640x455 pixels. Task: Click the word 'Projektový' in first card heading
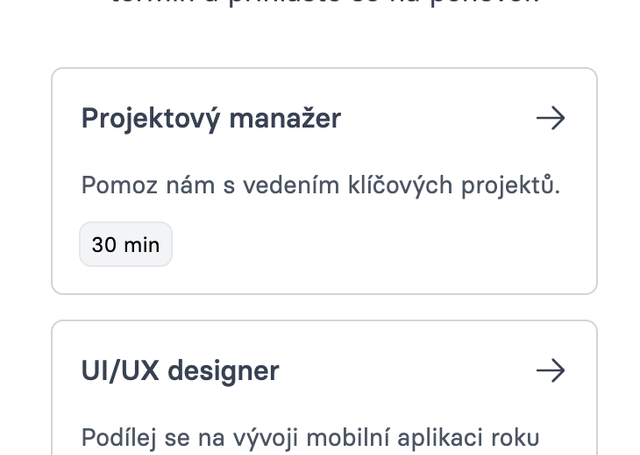pos(151,119)
